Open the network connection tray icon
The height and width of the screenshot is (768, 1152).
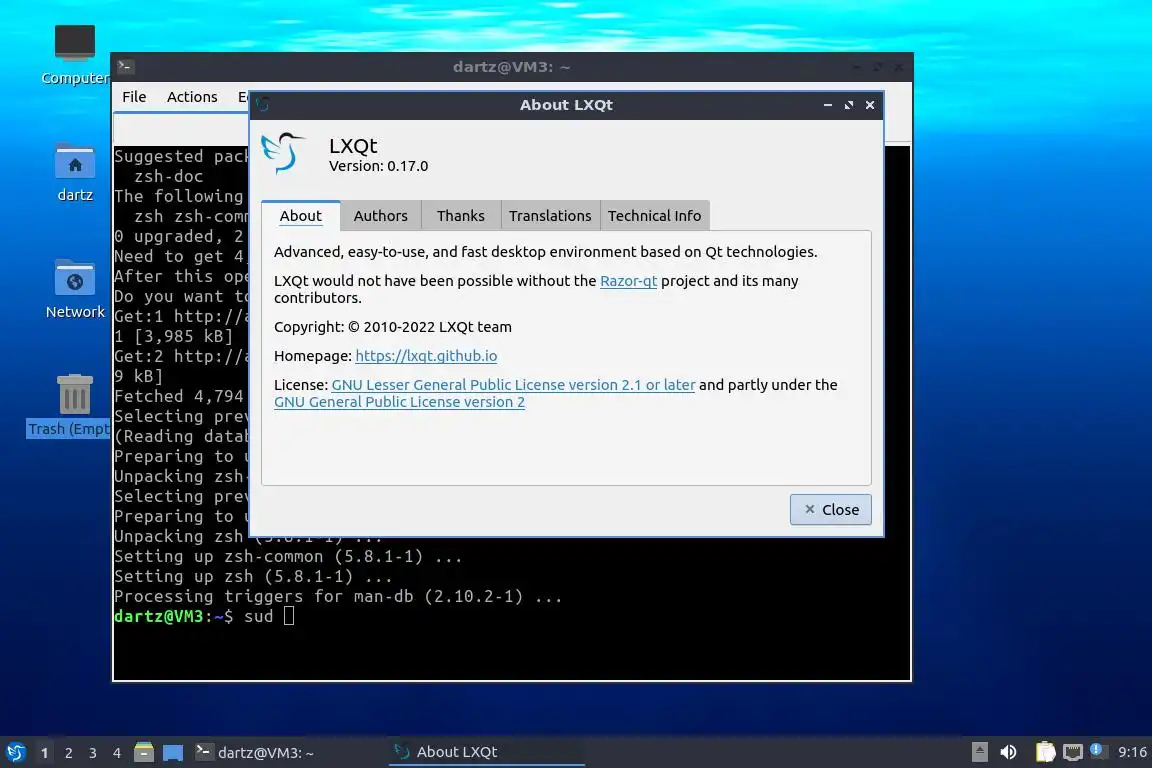click(1073, 753)
